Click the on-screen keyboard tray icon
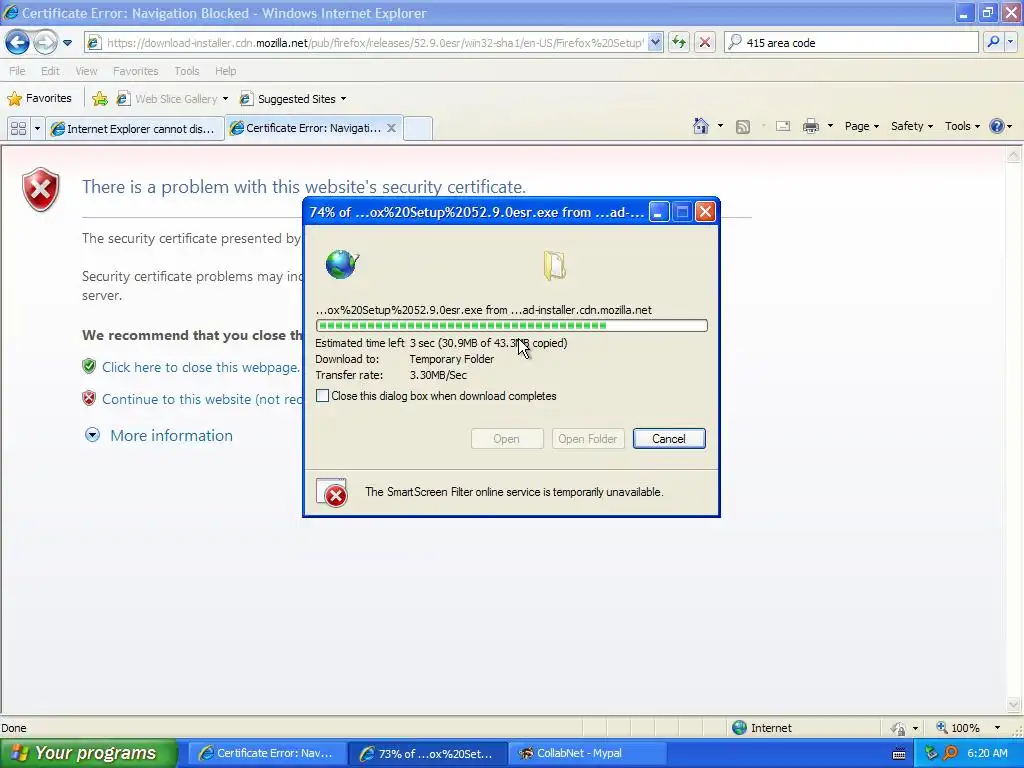 (899, 754)
